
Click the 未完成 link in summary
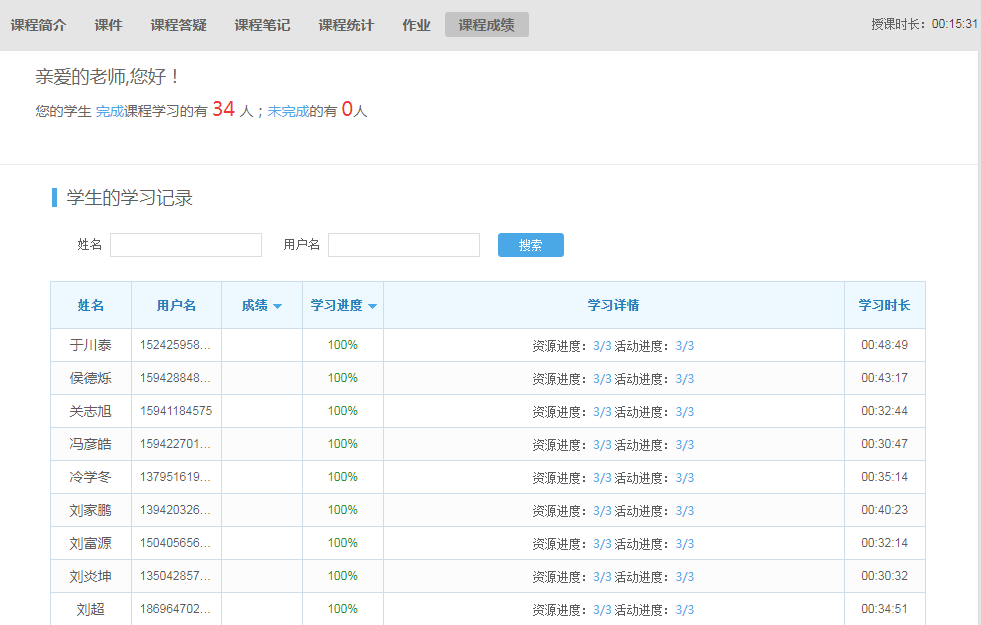[x=288, y=112]
